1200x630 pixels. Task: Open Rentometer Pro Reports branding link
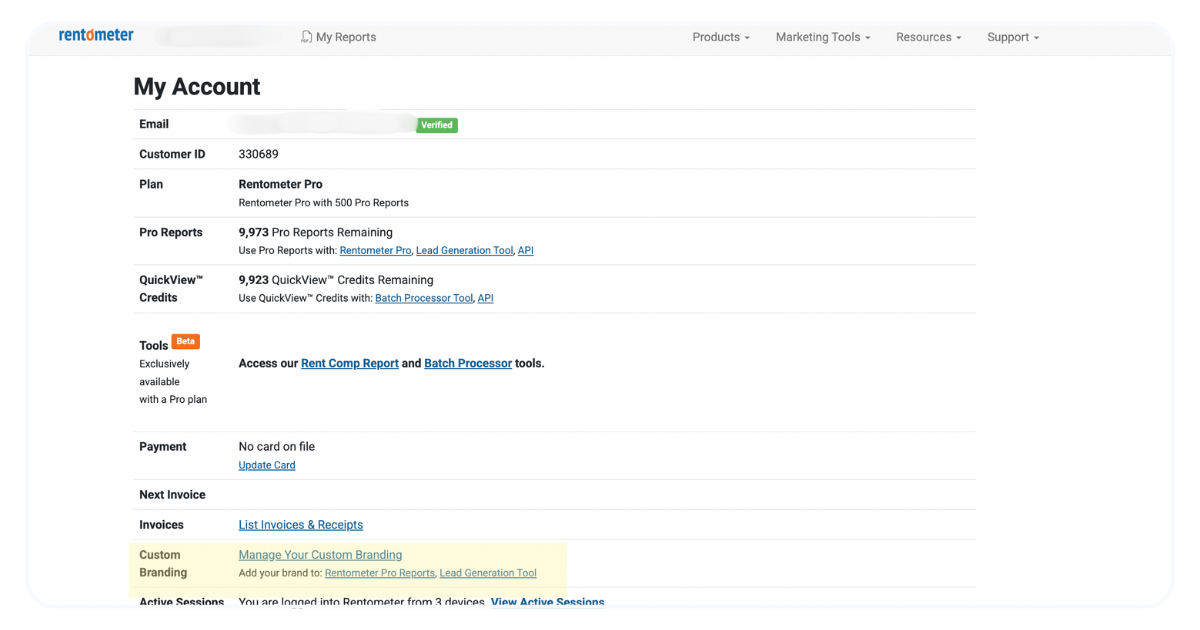(380, 573)
